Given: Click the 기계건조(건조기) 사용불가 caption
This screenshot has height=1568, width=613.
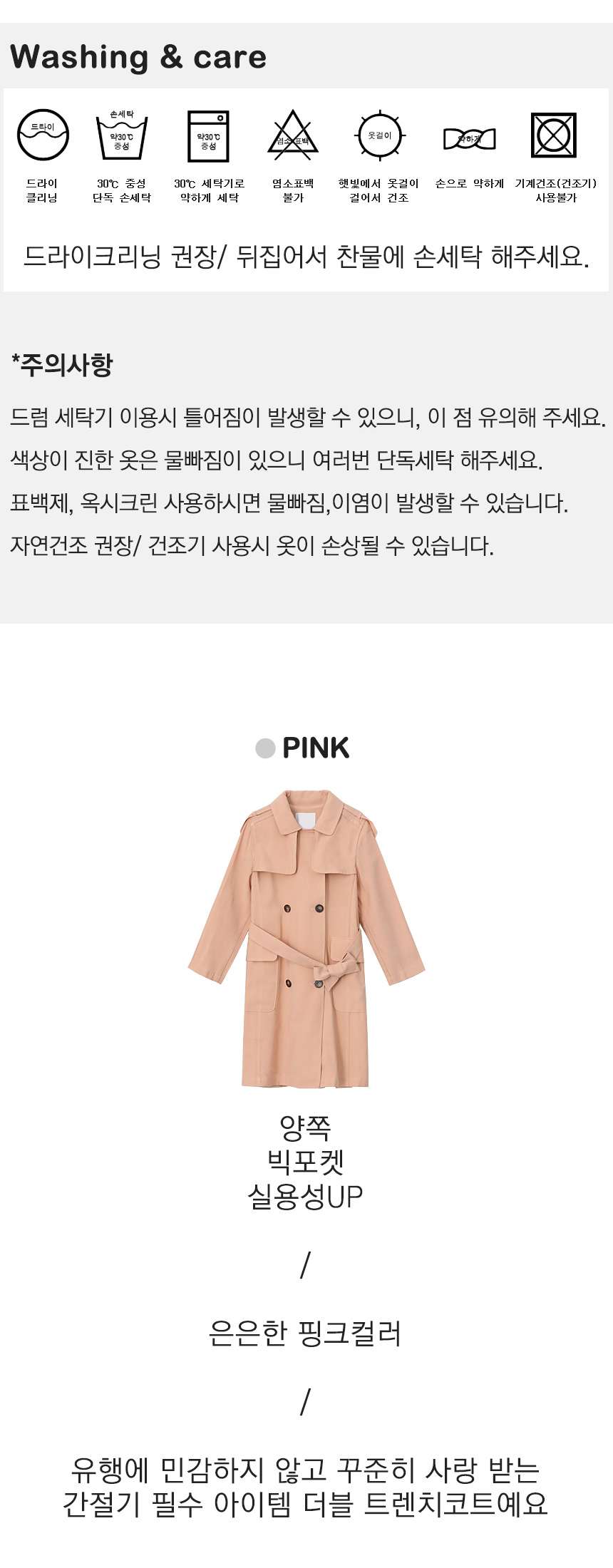Looking at the screenshot, I should click(x=556, y=190).
